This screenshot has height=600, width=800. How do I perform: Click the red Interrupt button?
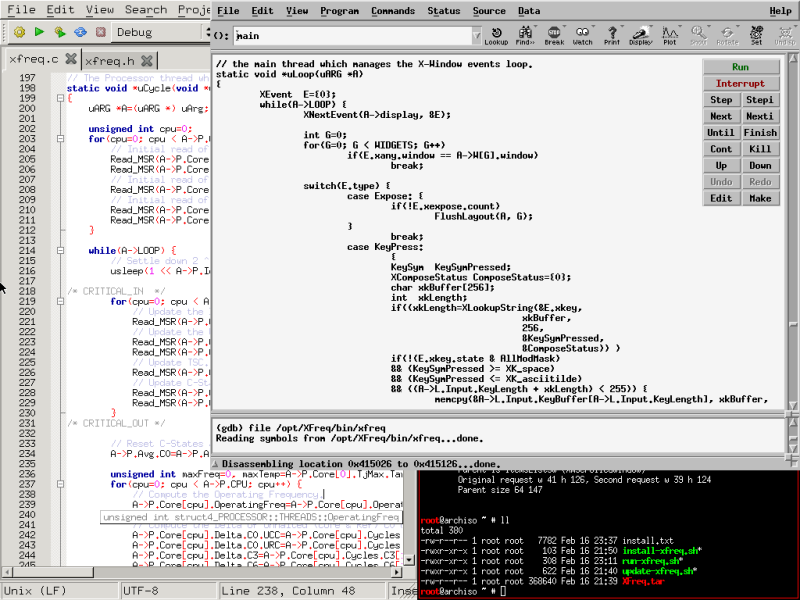point(741,83)
